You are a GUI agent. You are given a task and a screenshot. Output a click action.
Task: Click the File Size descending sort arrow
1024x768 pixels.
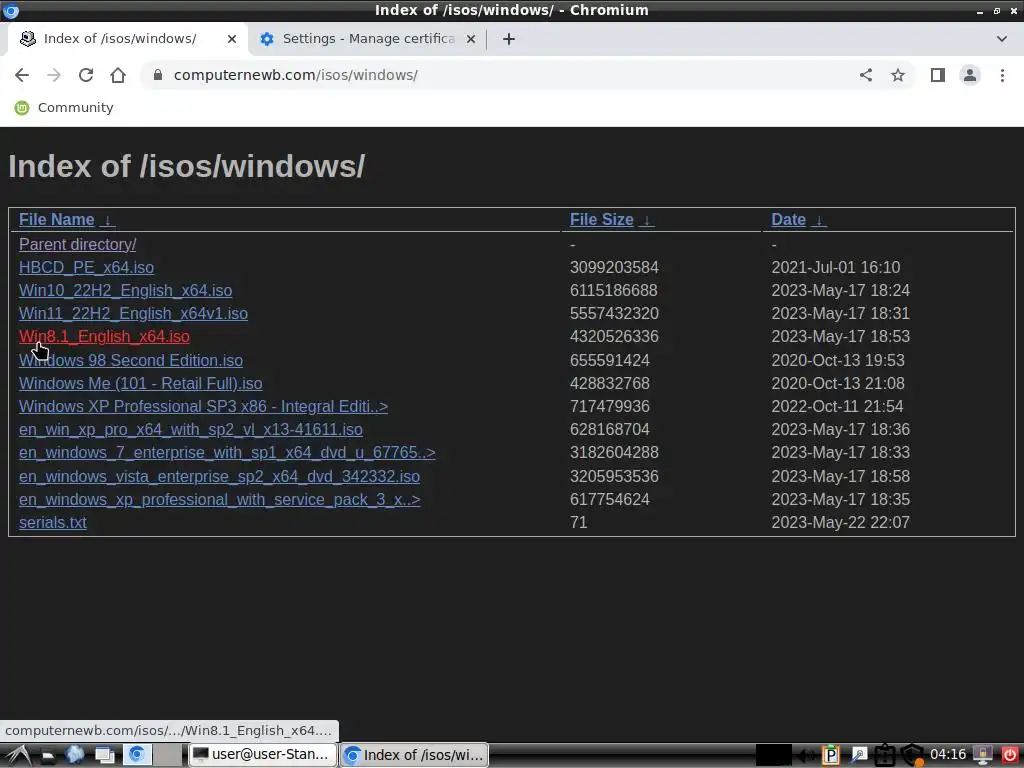click(647, 221)
